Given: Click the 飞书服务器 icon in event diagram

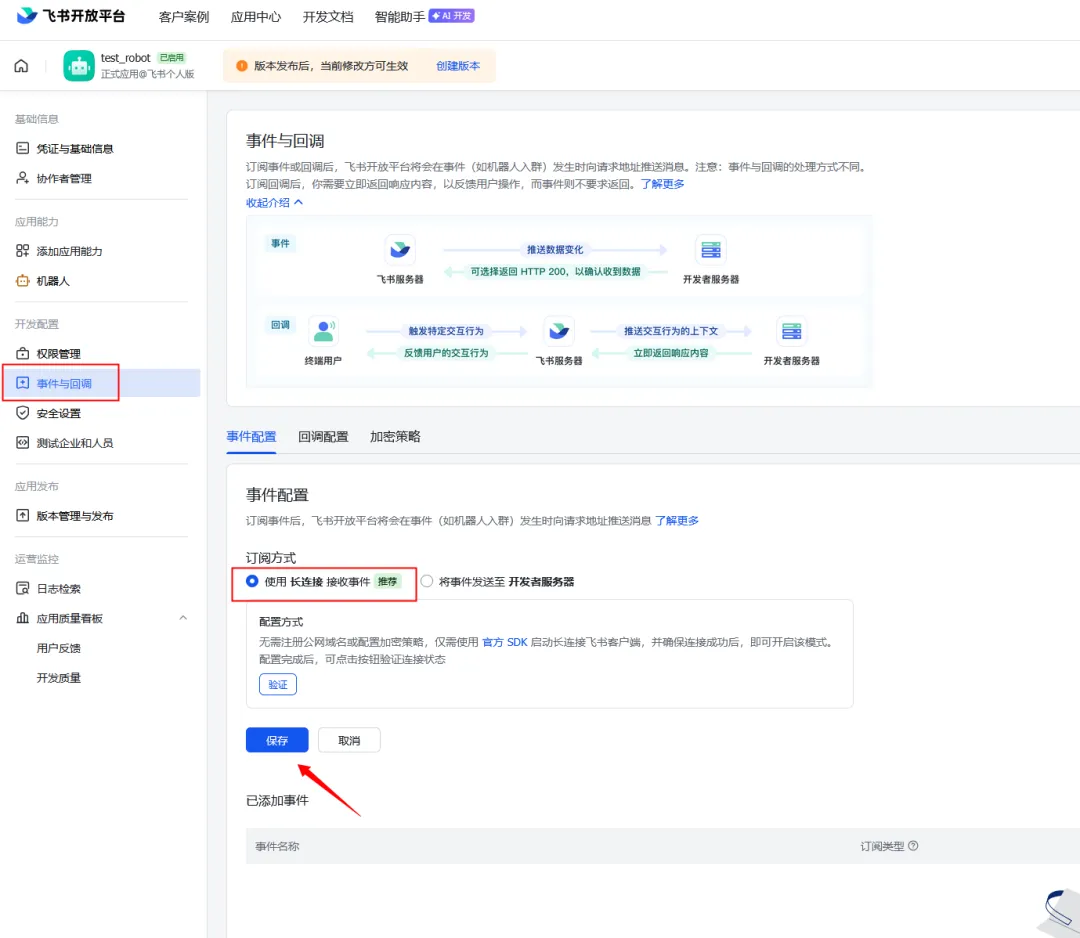Looking at the screenshot, I should tap(400, 249).
